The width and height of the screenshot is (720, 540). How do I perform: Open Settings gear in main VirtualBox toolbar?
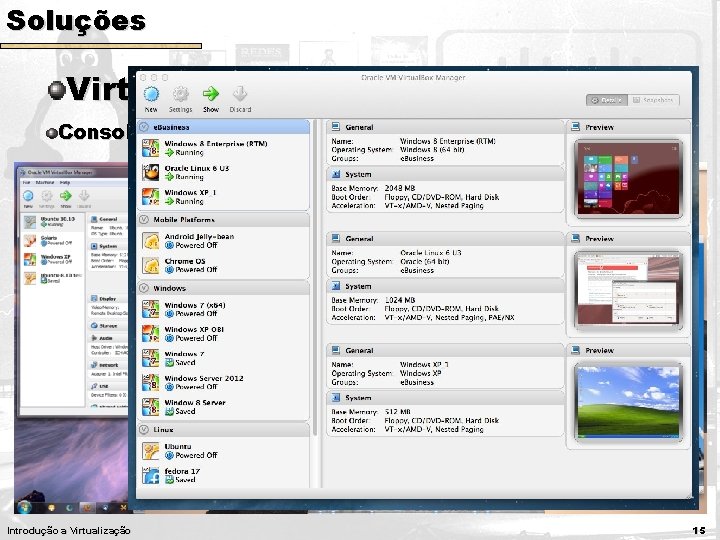click(x=180, y=94)
